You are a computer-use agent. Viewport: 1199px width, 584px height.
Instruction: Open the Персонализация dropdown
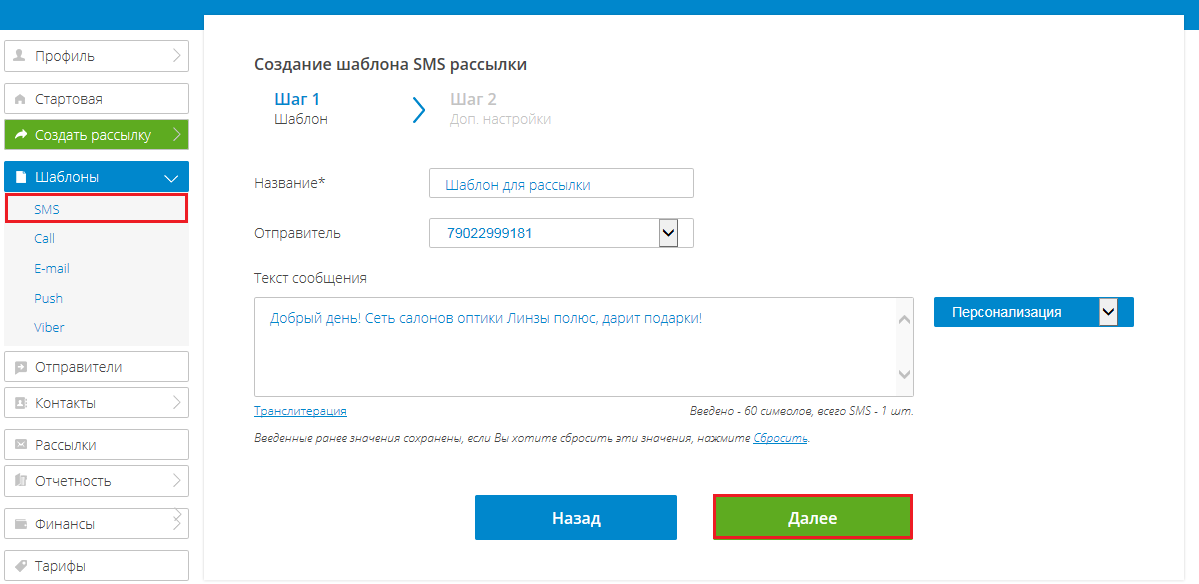tap(1108, 312)
